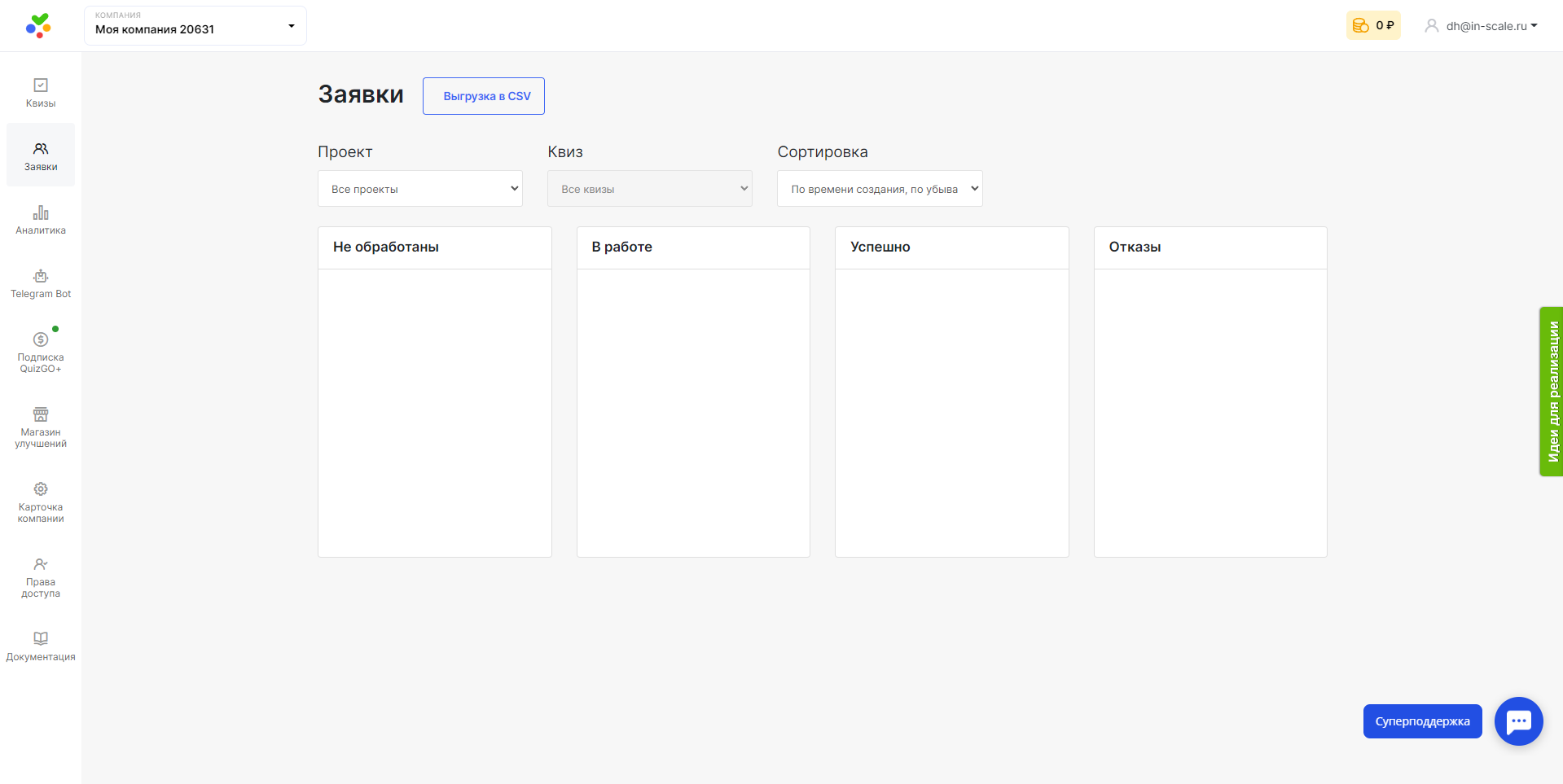Click the Сортировка label text
This screenshot has width=1563, height=784.
pyautogui.click(x=823, y=152)
